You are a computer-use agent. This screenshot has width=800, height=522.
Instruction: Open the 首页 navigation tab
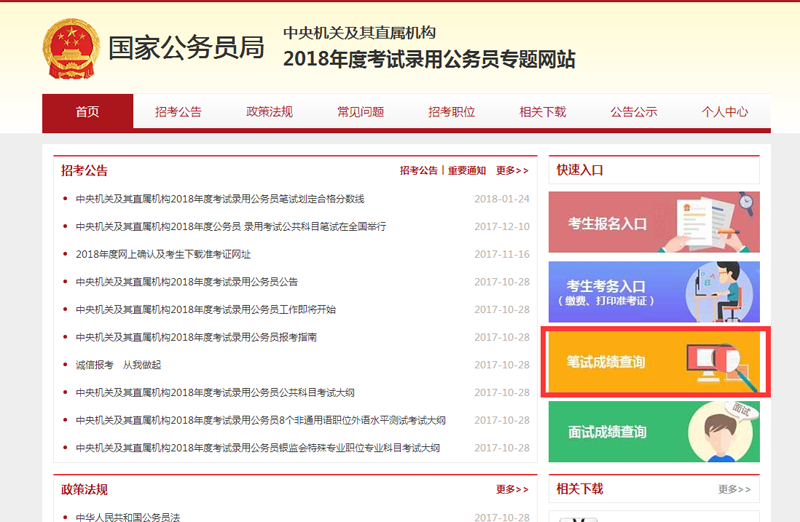(x=88, y=111)
